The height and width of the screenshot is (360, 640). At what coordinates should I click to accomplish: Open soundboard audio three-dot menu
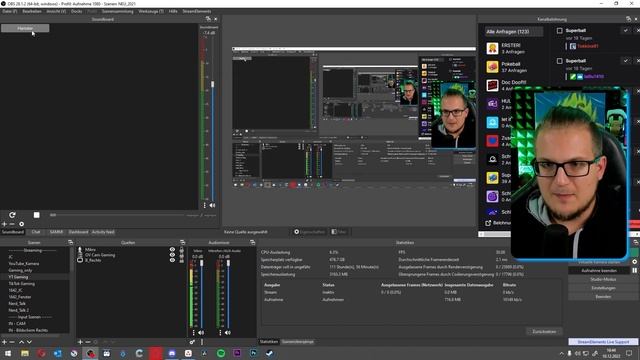pos(204,205)
